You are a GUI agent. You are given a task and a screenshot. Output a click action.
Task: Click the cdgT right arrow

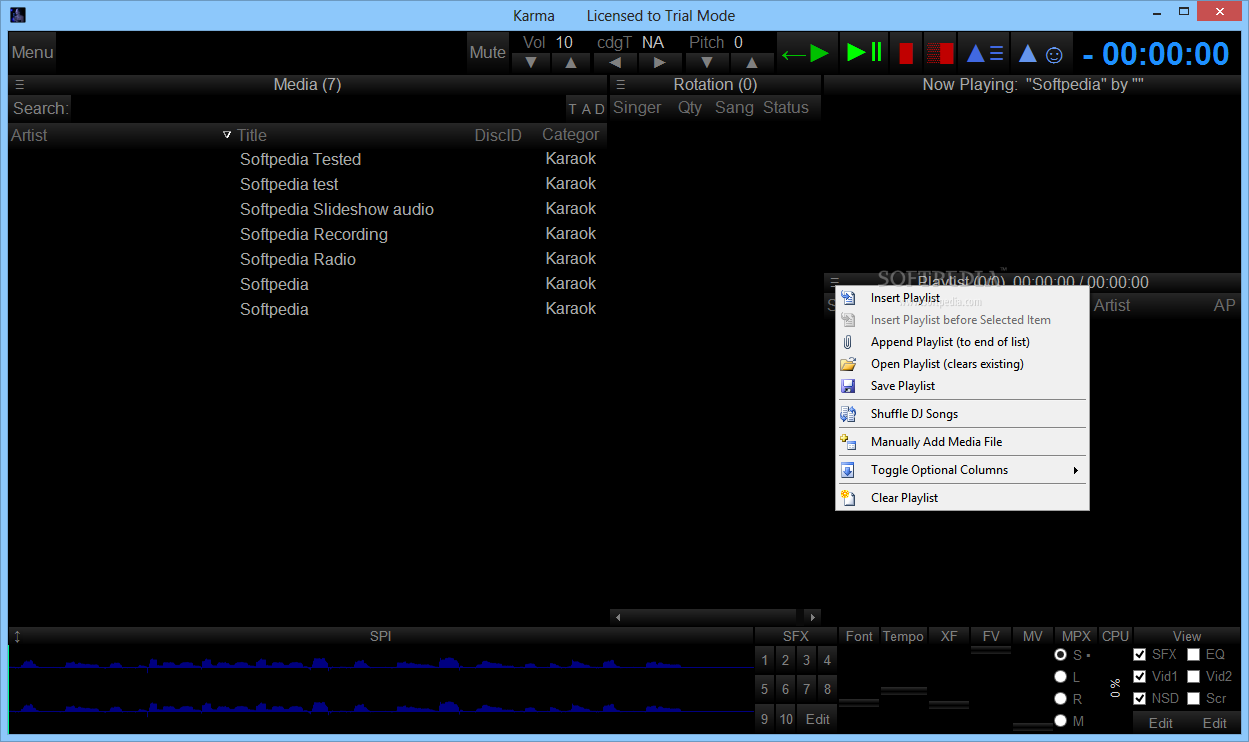point(660,63)
